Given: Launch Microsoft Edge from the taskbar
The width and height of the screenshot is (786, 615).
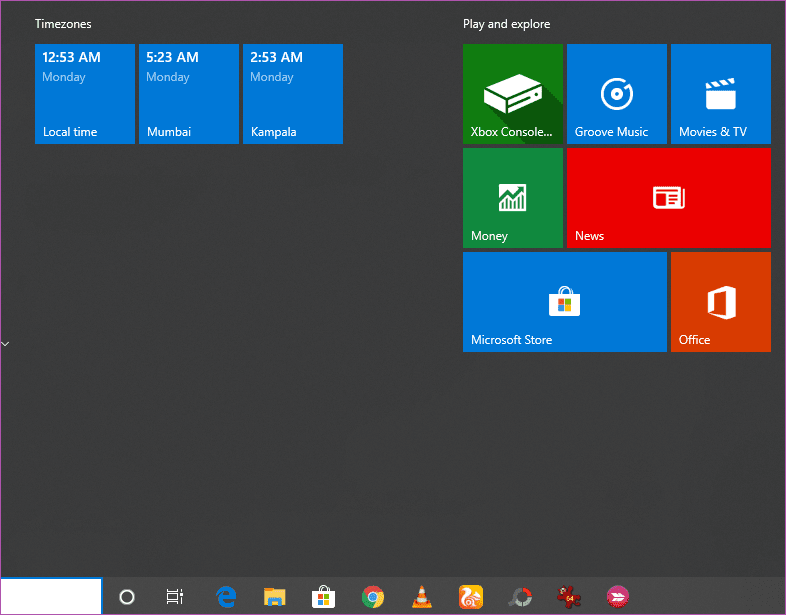Looking at the screenshot, I should pos(226,596).
